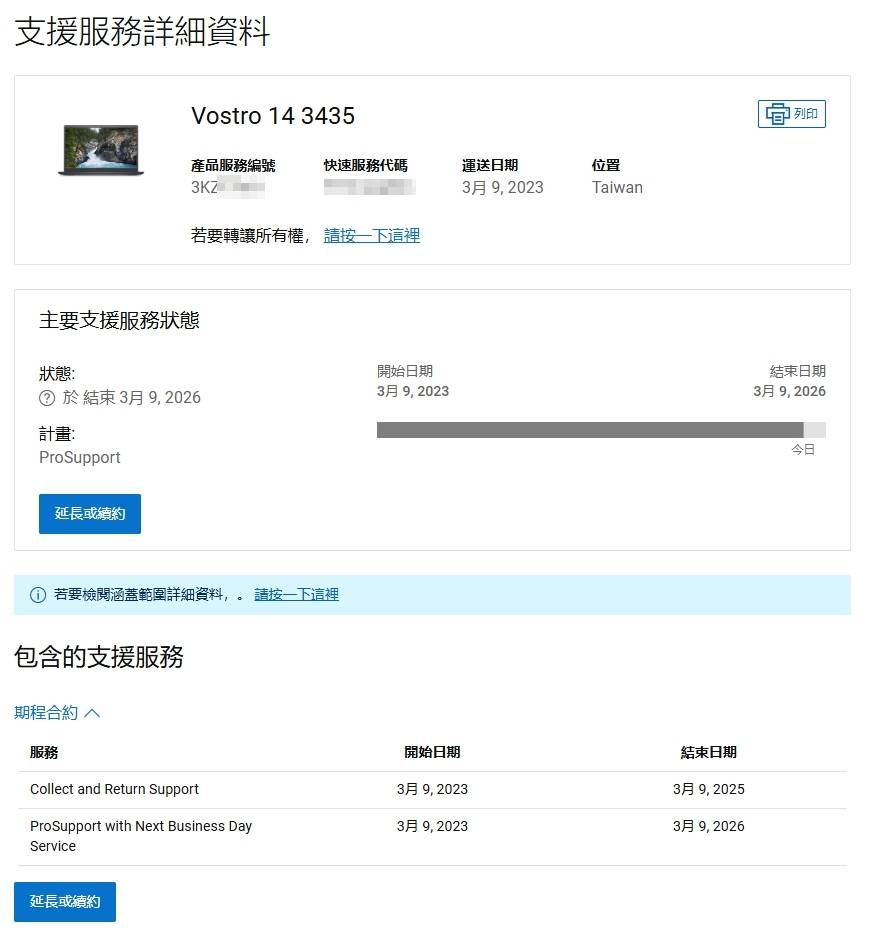Click the question mark icon beside the status
889x935 pixels.
click(47, 398)
